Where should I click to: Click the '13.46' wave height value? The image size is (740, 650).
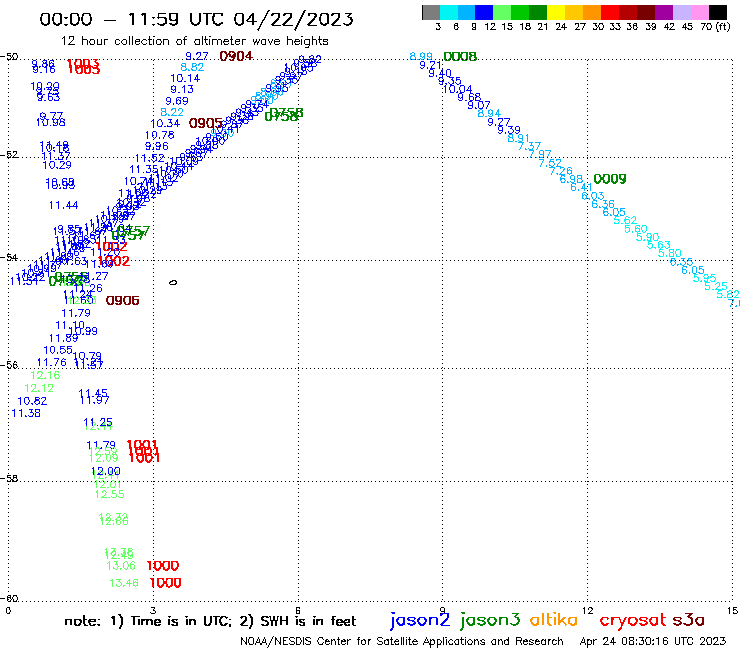coord(124,583)
